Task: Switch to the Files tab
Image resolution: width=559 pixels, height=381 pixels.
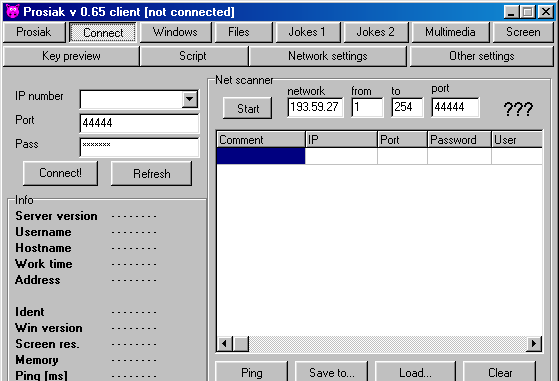Action: [243, 32]
